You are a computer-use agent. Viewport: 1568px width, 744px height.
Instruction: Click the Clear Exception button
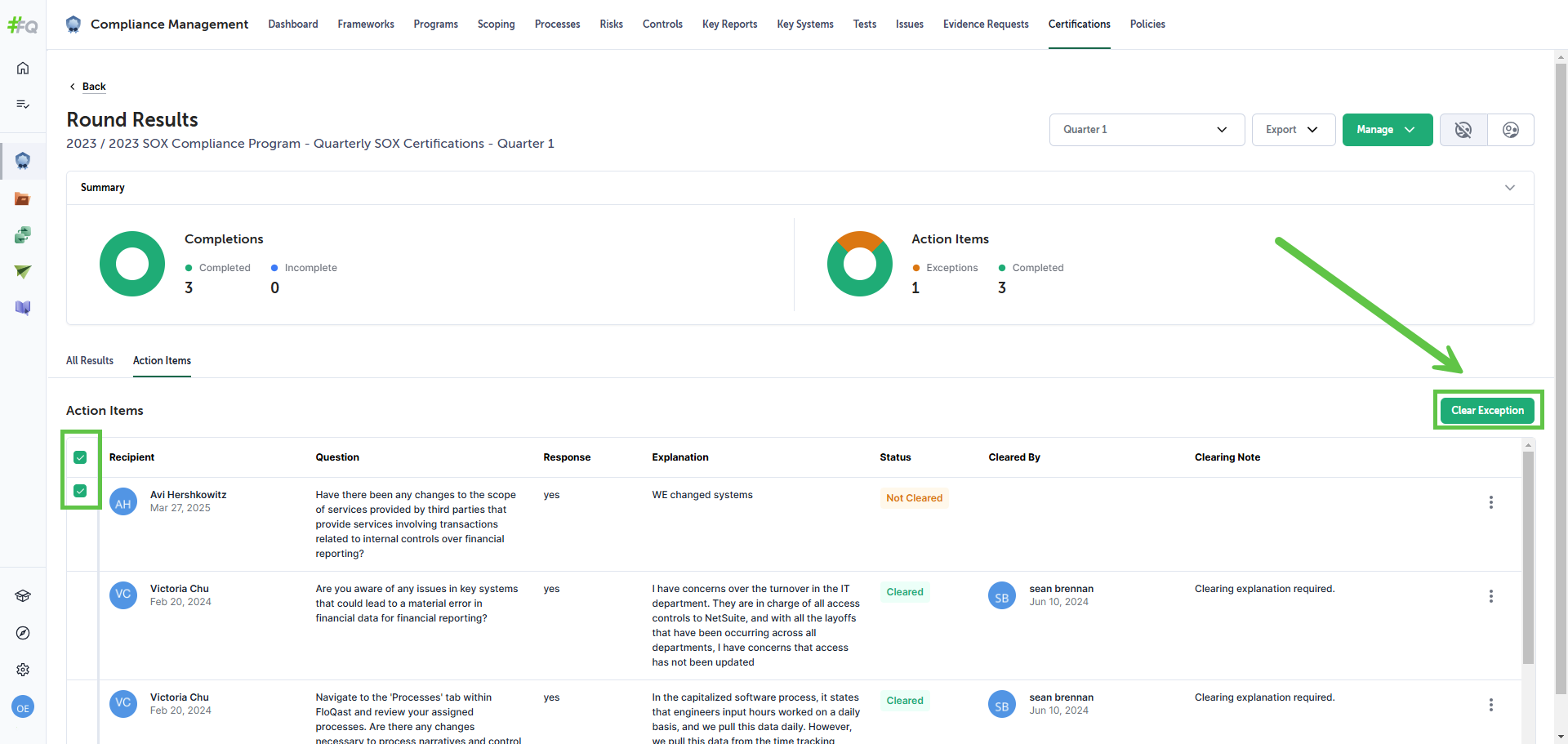(1487, 411)
